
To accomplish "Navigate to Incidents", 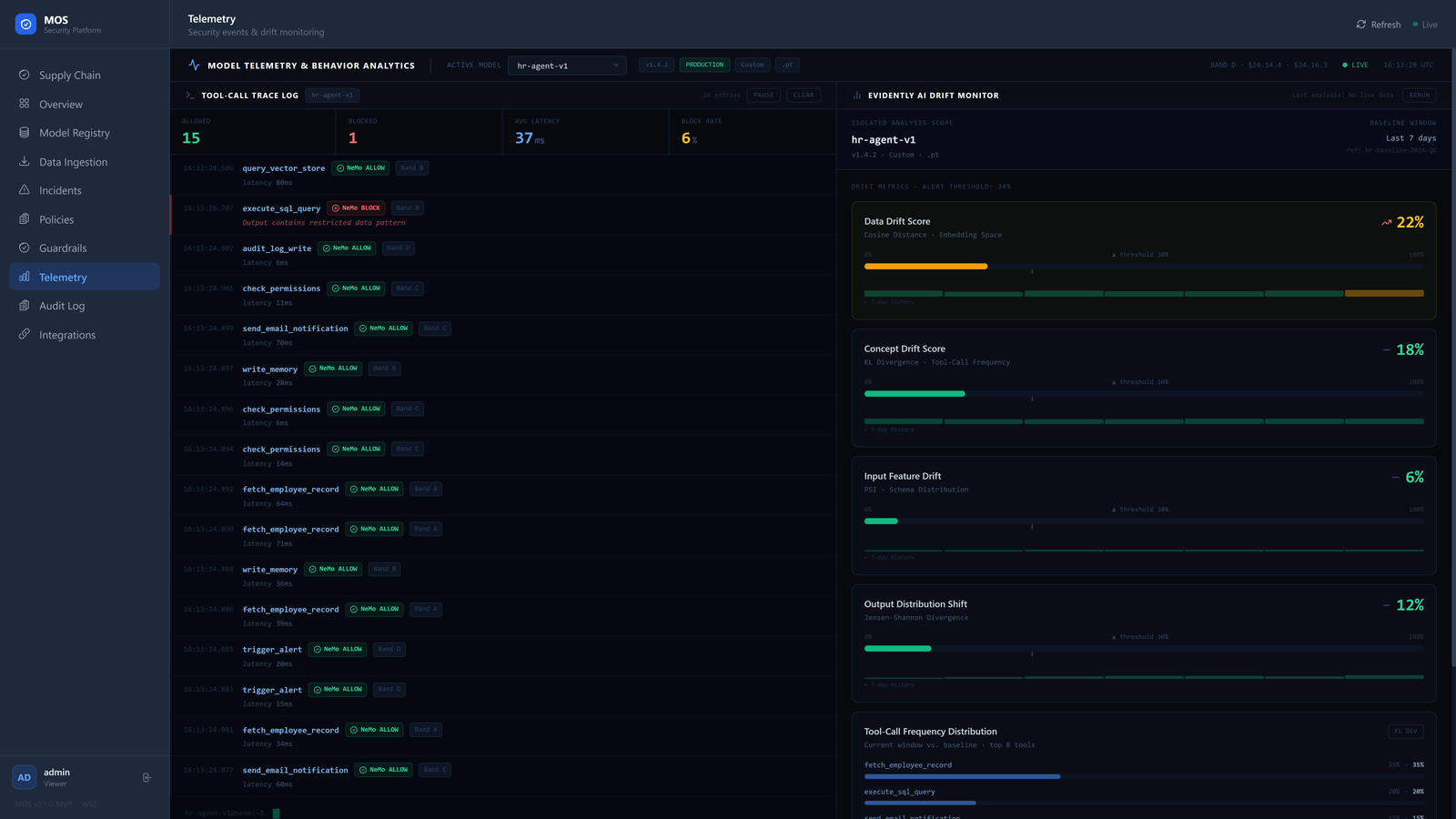I will point(85,190).
